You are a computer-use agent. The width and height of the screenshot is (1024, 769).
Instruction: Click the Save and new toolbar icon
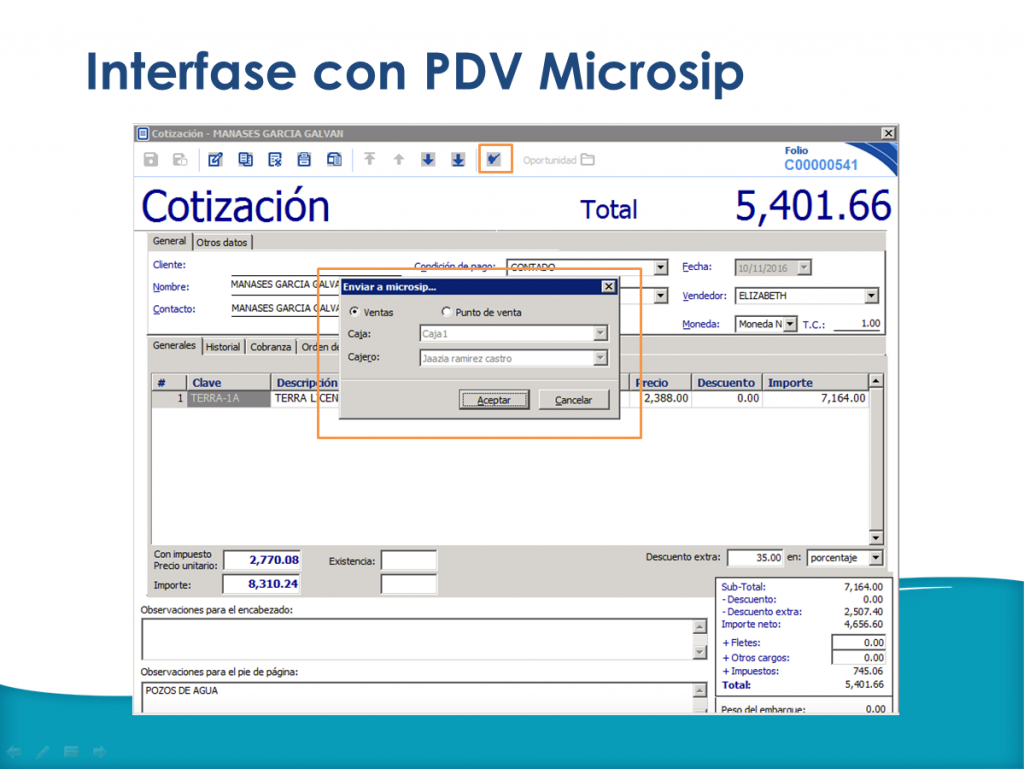click(x=180, y=159)
